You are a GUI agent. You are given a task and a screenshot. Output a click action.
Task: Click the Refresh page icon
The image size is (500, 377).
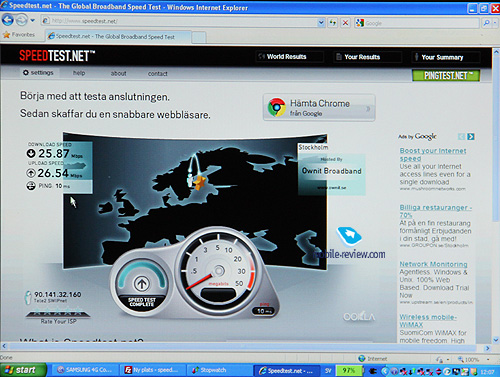[333, 23]
